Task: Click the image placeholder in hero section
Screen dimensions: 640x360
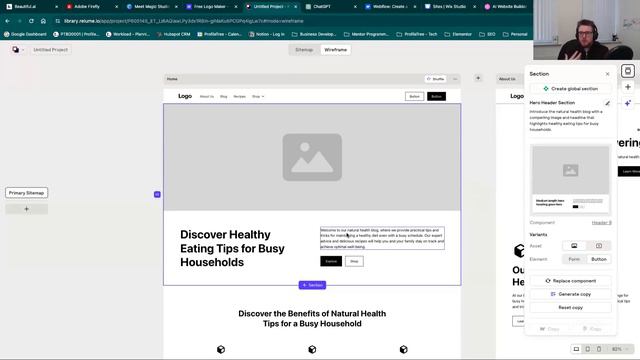Action: pyautogui.click(x=312, y=157)
